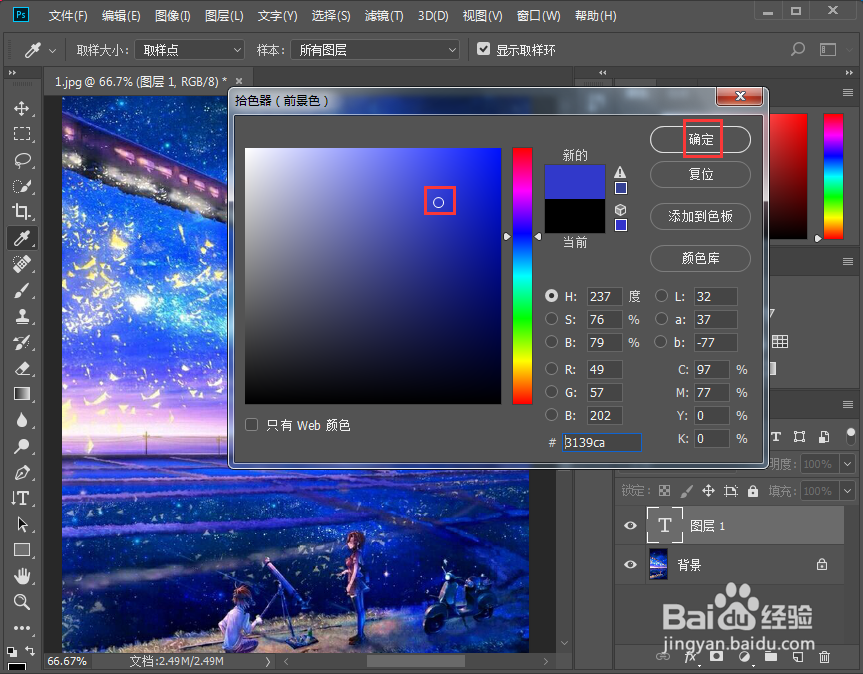Select the G green radio button
This screenshot has height=674, width=863.
(x=551, y=392)
